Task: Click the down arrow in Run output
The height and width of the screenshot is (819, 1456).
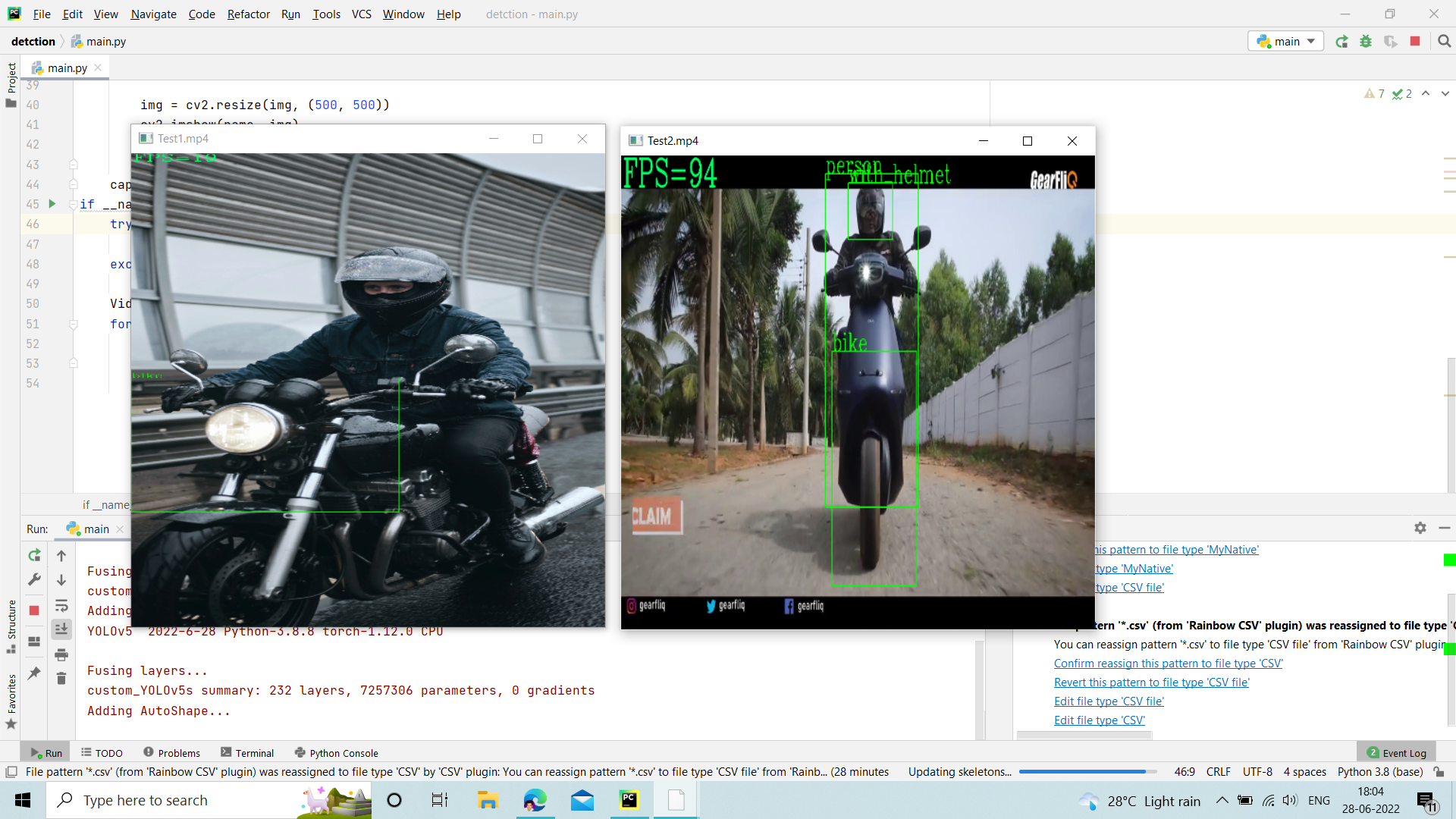Action: 61,580
